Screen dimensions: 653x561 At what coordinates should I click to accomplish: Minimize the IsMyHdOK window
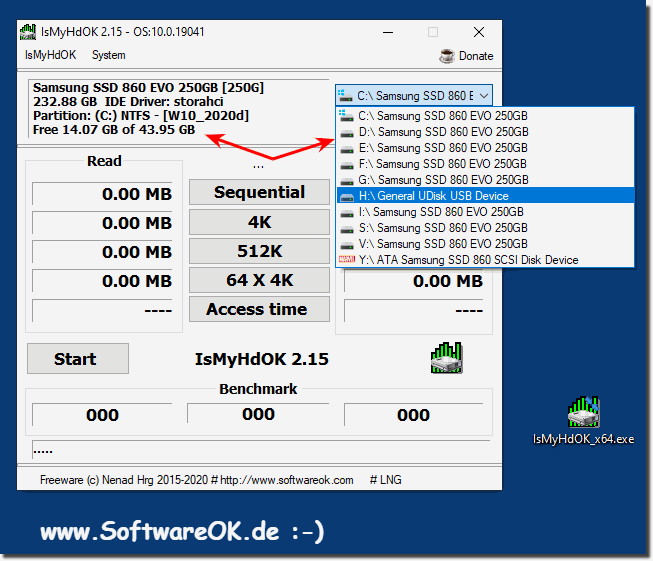pyautogui.click(x=388, y=32)
